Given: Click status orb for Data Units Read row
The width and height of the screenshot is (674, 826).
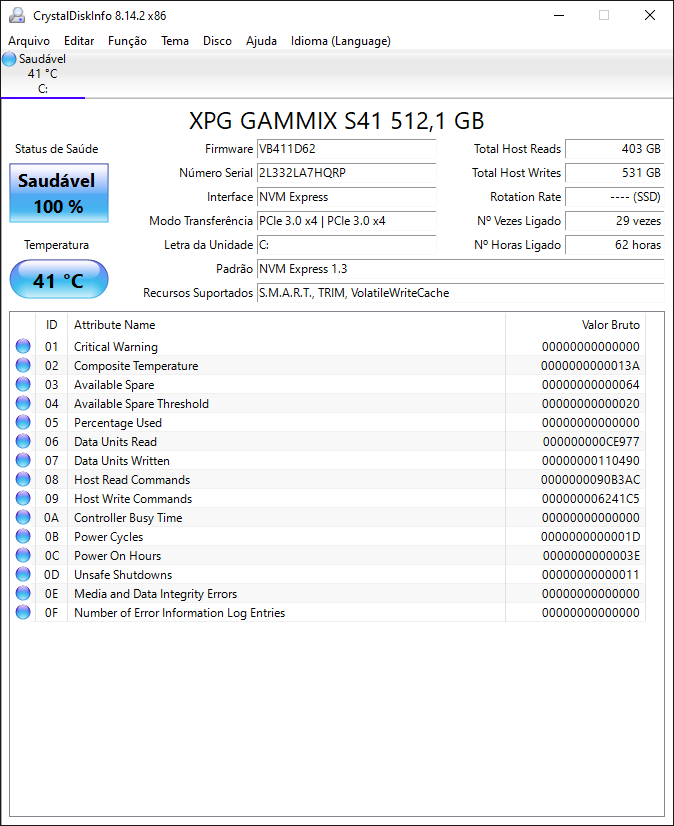Looking at the screenshot, I should pyautogui.click(x=23, y=441).
